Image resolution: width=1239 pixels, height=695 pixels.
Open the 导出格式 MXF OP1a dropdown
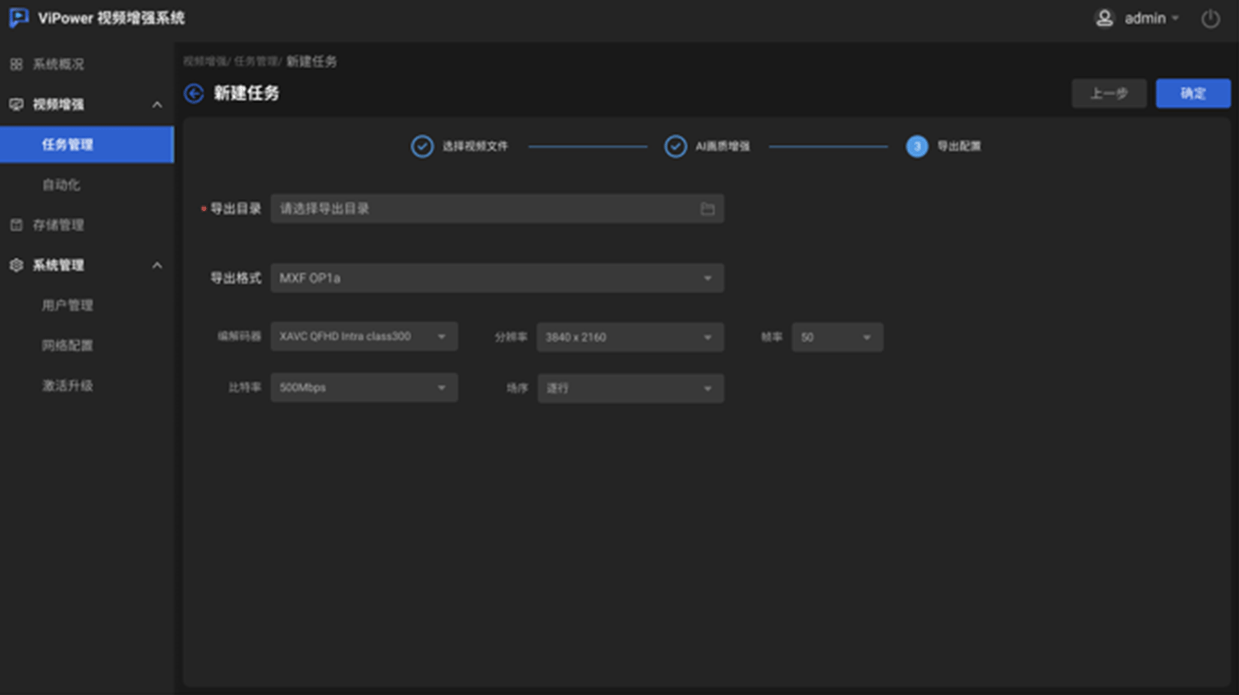(497, 278)
